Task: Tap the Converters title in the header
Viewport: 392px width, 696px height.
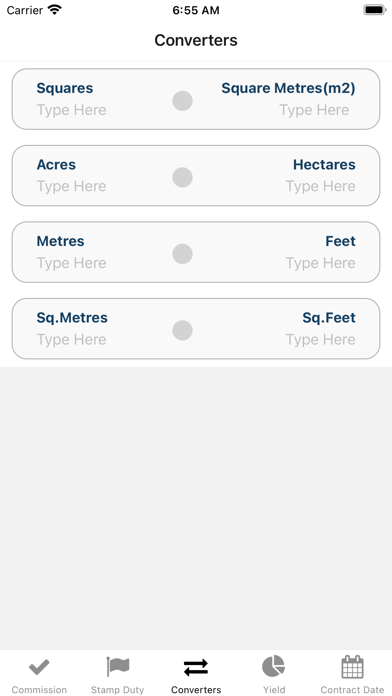Action: click(196, 40)
